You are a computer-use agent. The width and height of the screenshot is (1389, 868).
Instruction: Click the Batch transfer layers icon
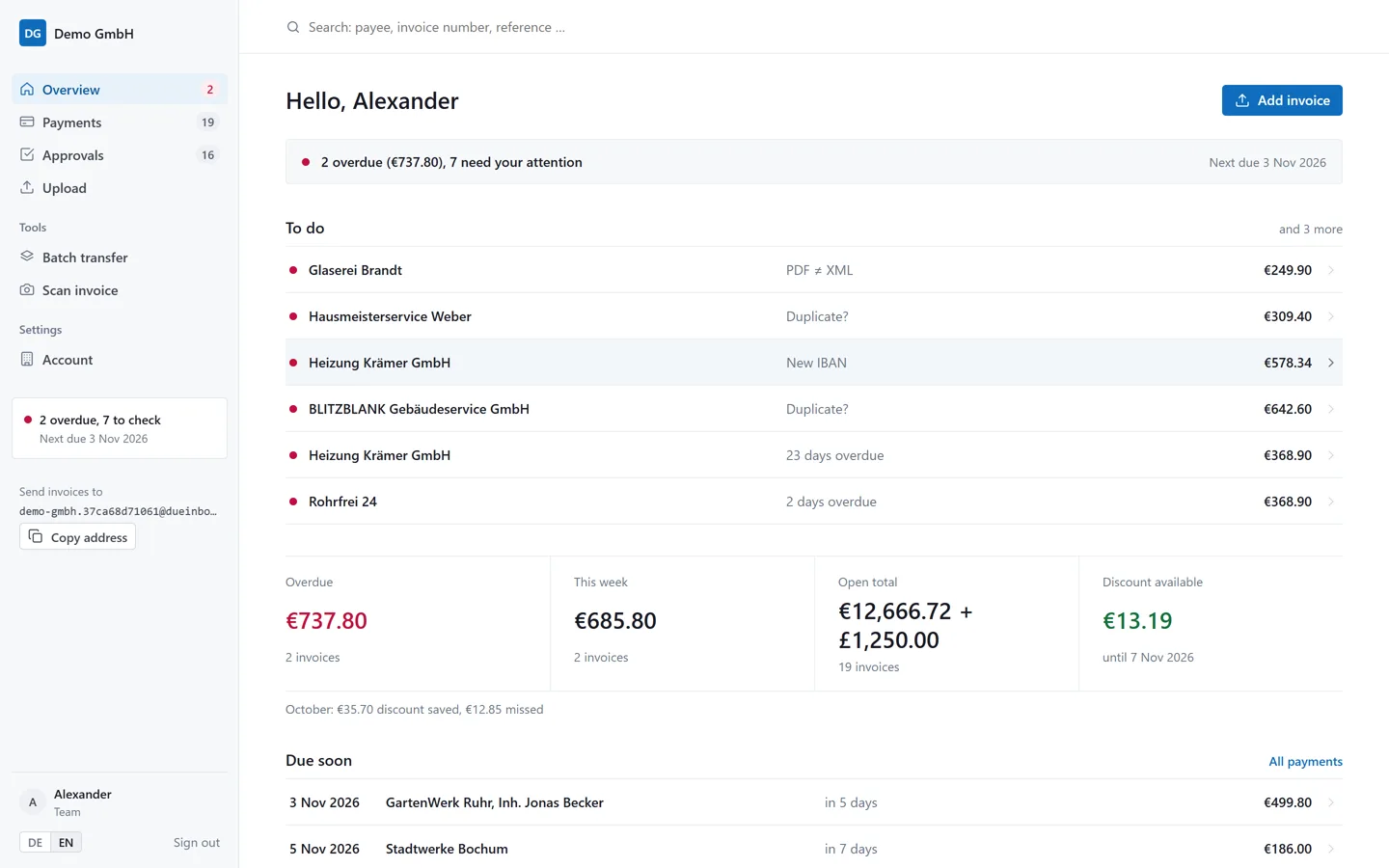point(27,258)
